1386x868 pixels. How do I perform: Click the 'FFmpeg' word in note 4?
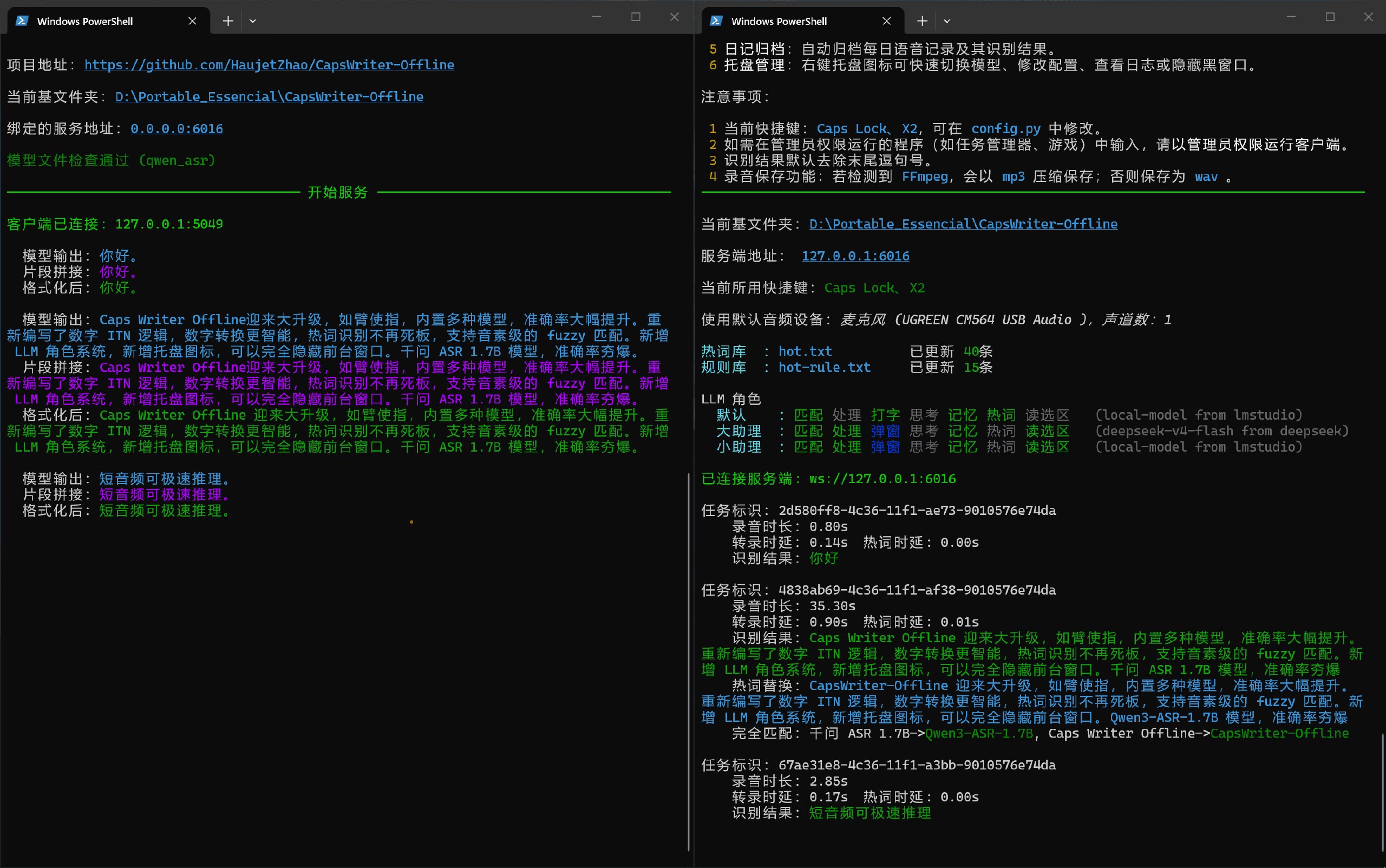(925, 176)
